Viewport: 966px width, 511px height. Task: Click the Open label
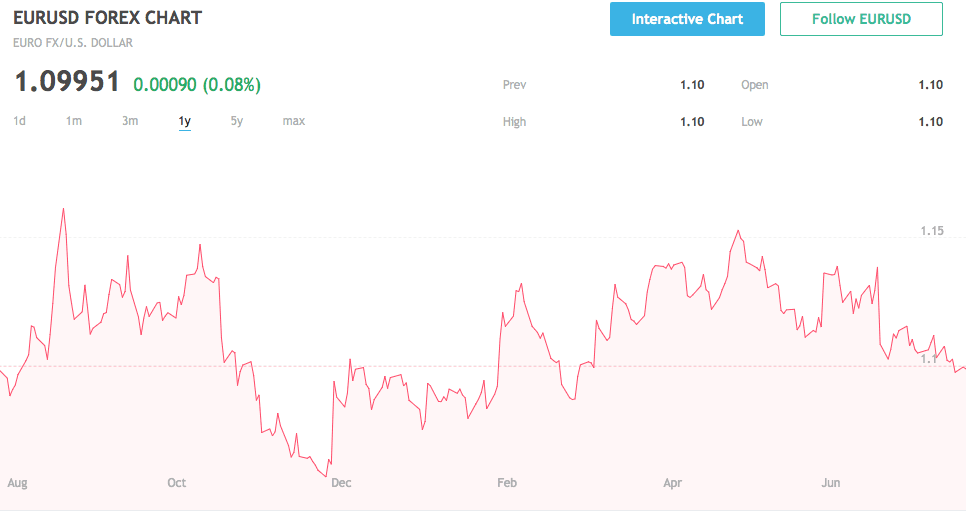pyautogui.click(x=754, y=85)
